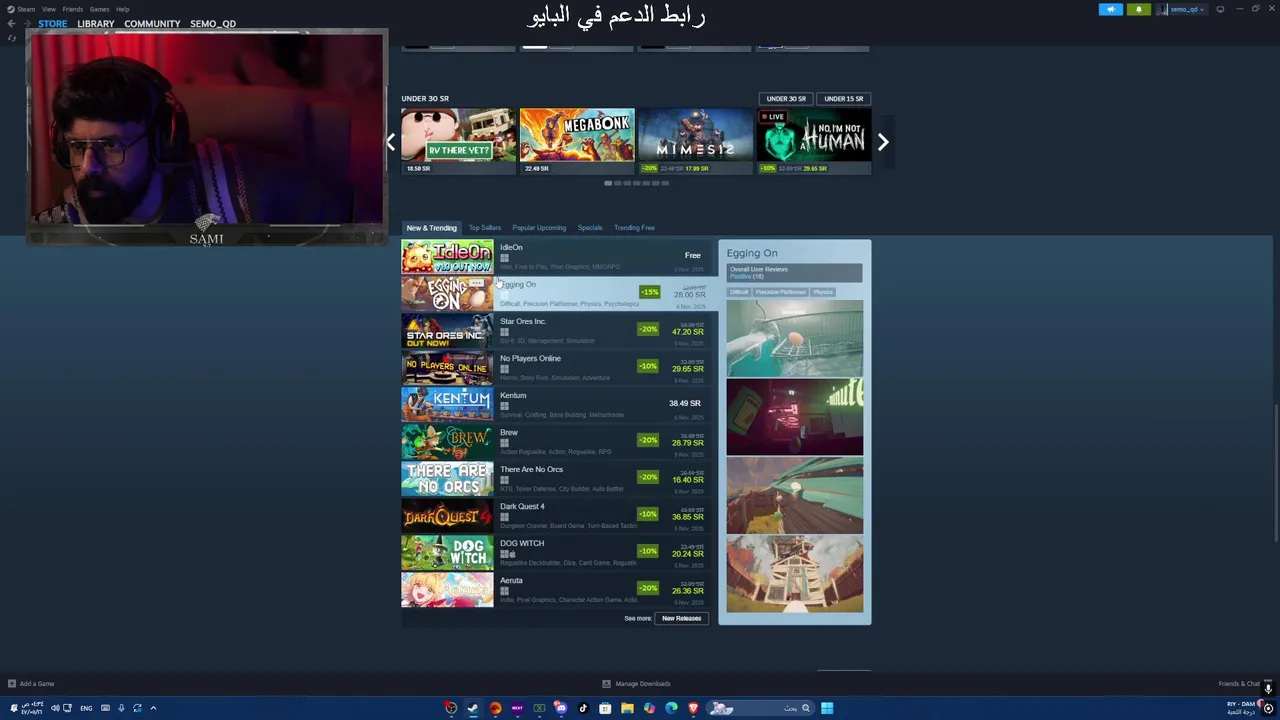The width and height of the screenshot is (1280, 720).
Task: Click the carousel pagination dots
Action: [636, 183]
